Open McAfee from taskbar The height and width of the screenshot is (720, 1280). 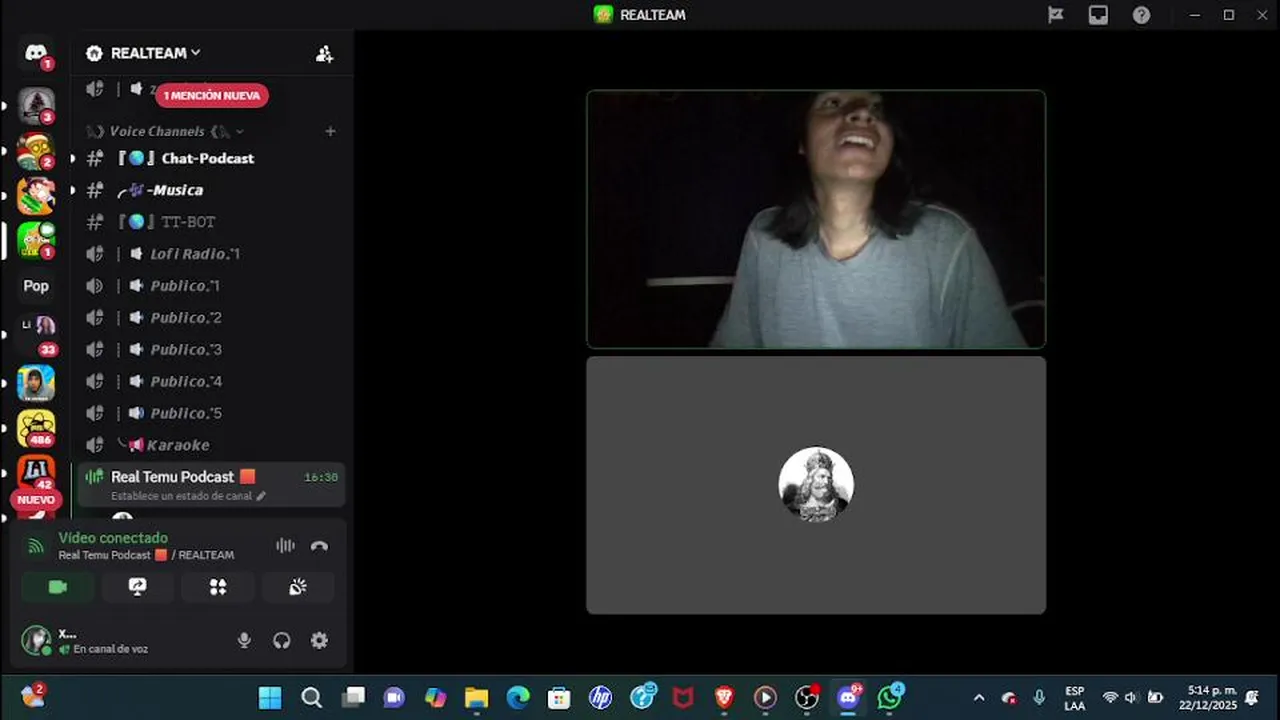tap(683, 697)
